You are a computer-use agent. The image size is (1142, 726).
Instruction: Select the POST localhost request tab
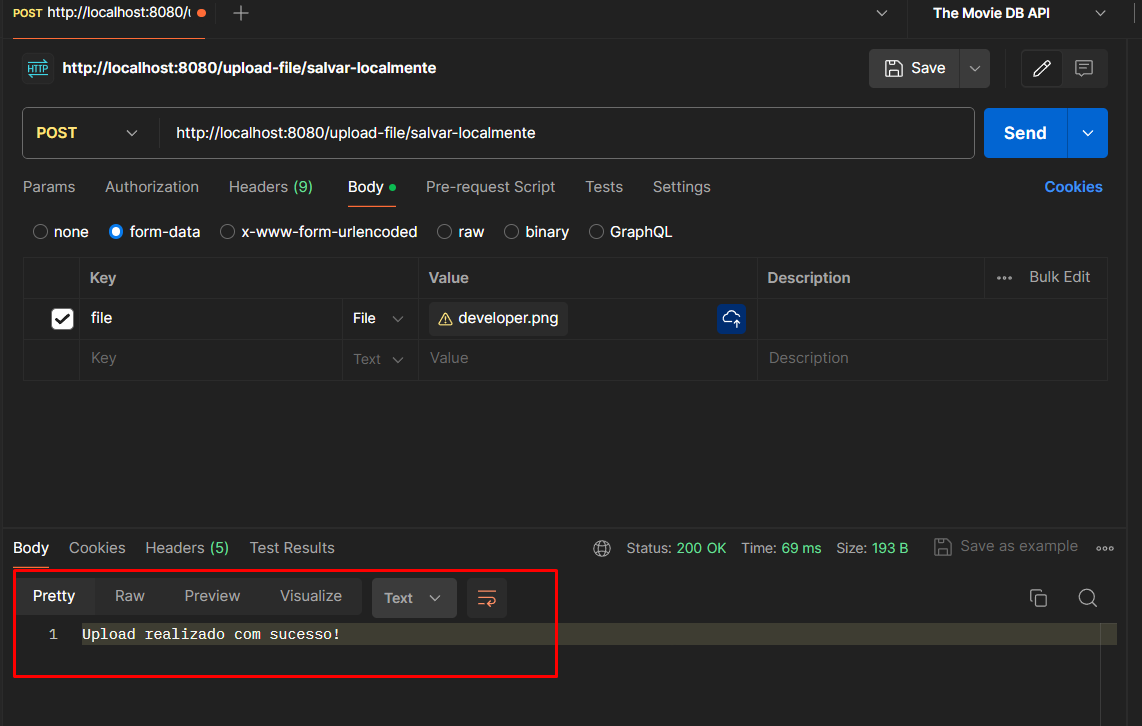tap(109, 13)
